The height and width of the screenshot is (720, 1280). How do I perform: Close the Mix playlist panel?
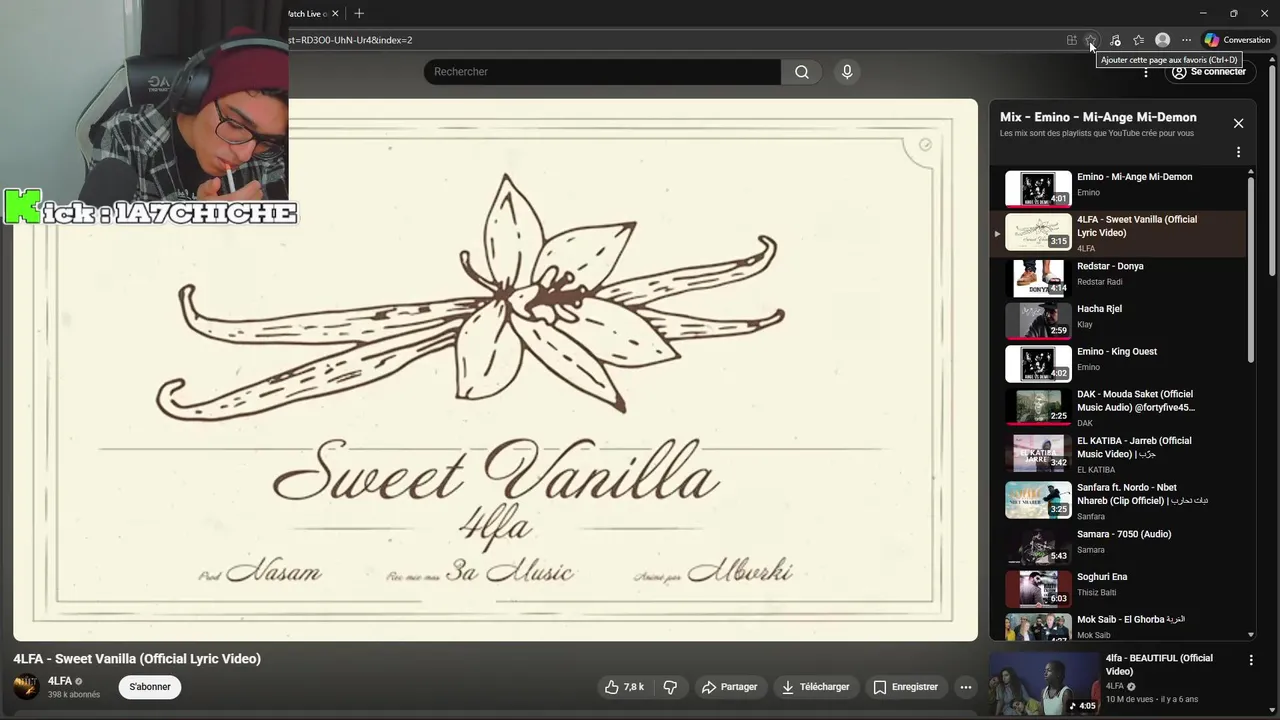[x=1238, y=123]
